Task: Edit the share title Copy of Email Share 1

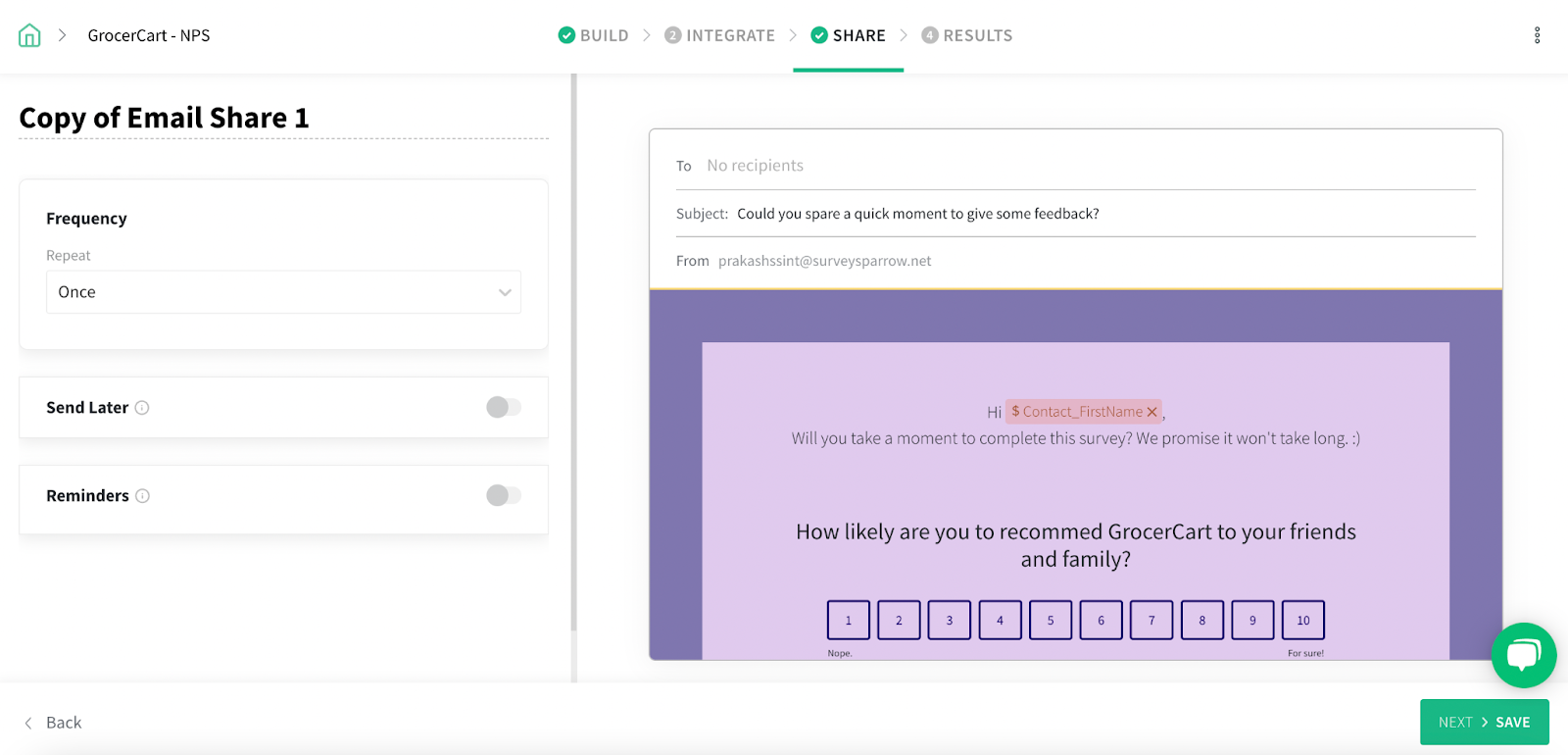Action: point(283,118)
